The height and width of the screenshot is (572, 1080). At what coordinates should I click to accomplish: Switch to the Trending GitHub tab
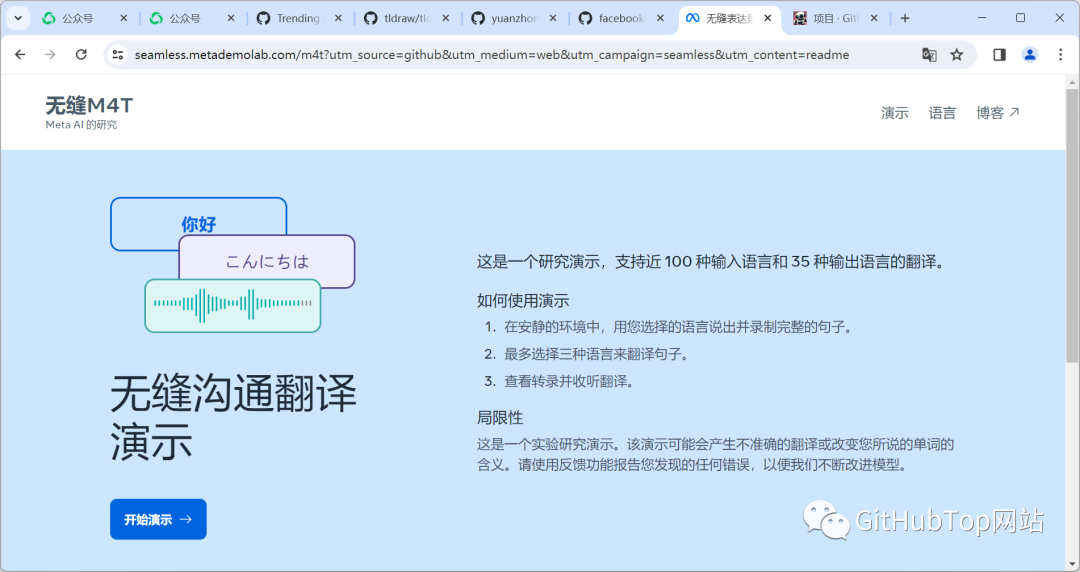(298, 19)
